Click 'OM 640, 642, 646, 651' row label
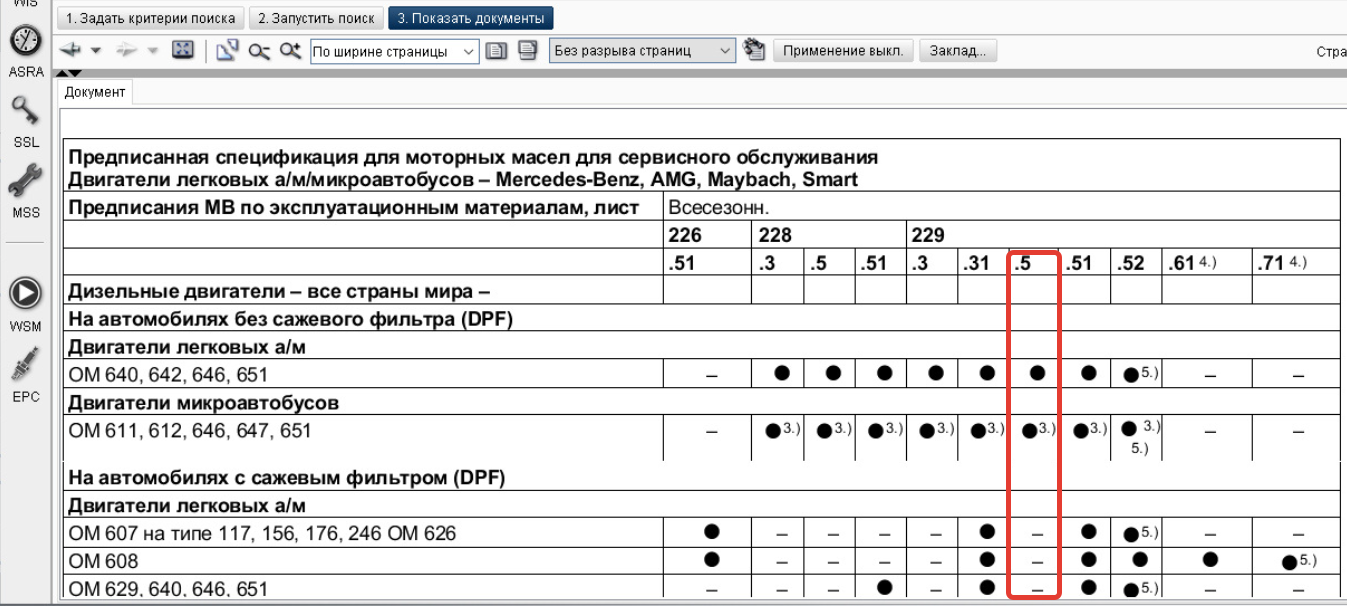1347x608 pixels. coord(168,375)
